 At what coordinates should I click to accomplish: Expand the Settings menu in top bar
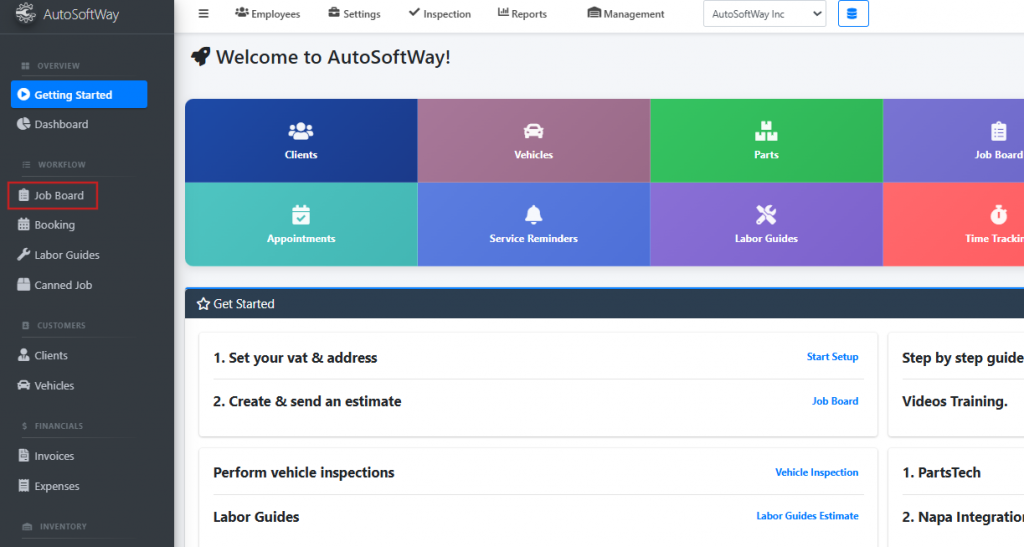click(x=354, y=14)
